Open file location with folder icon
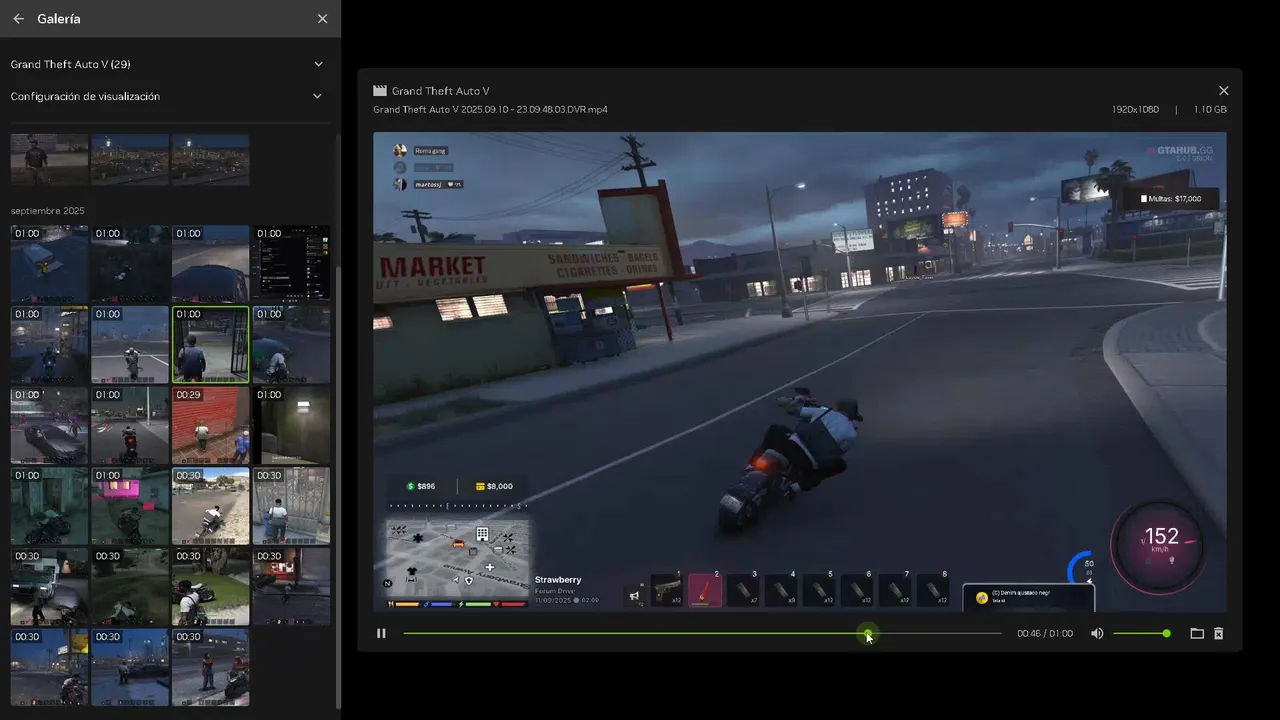 (1196, 633)
